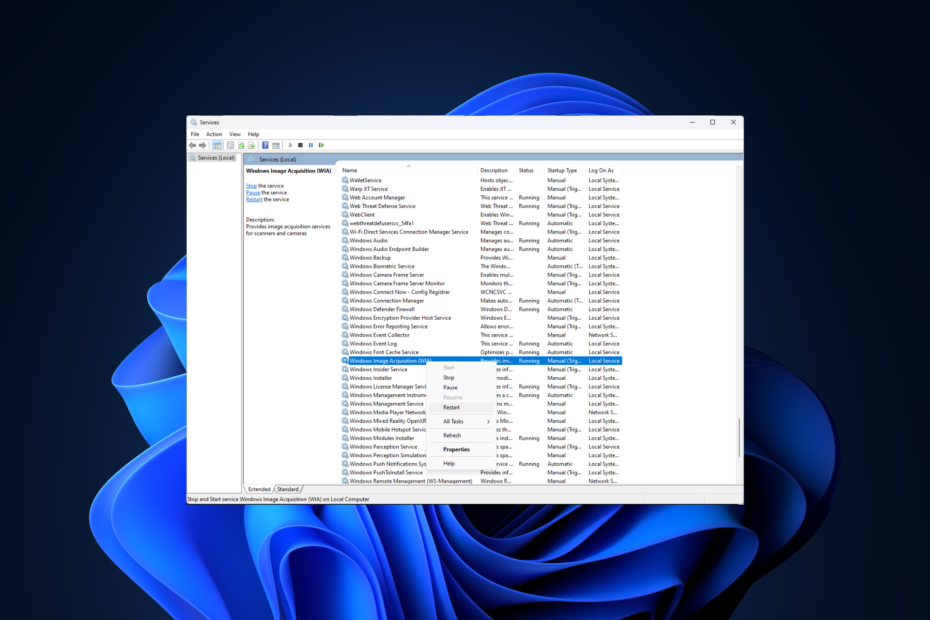Choose Restart in the context menu

pyautogui.click(x=461, y=408)
